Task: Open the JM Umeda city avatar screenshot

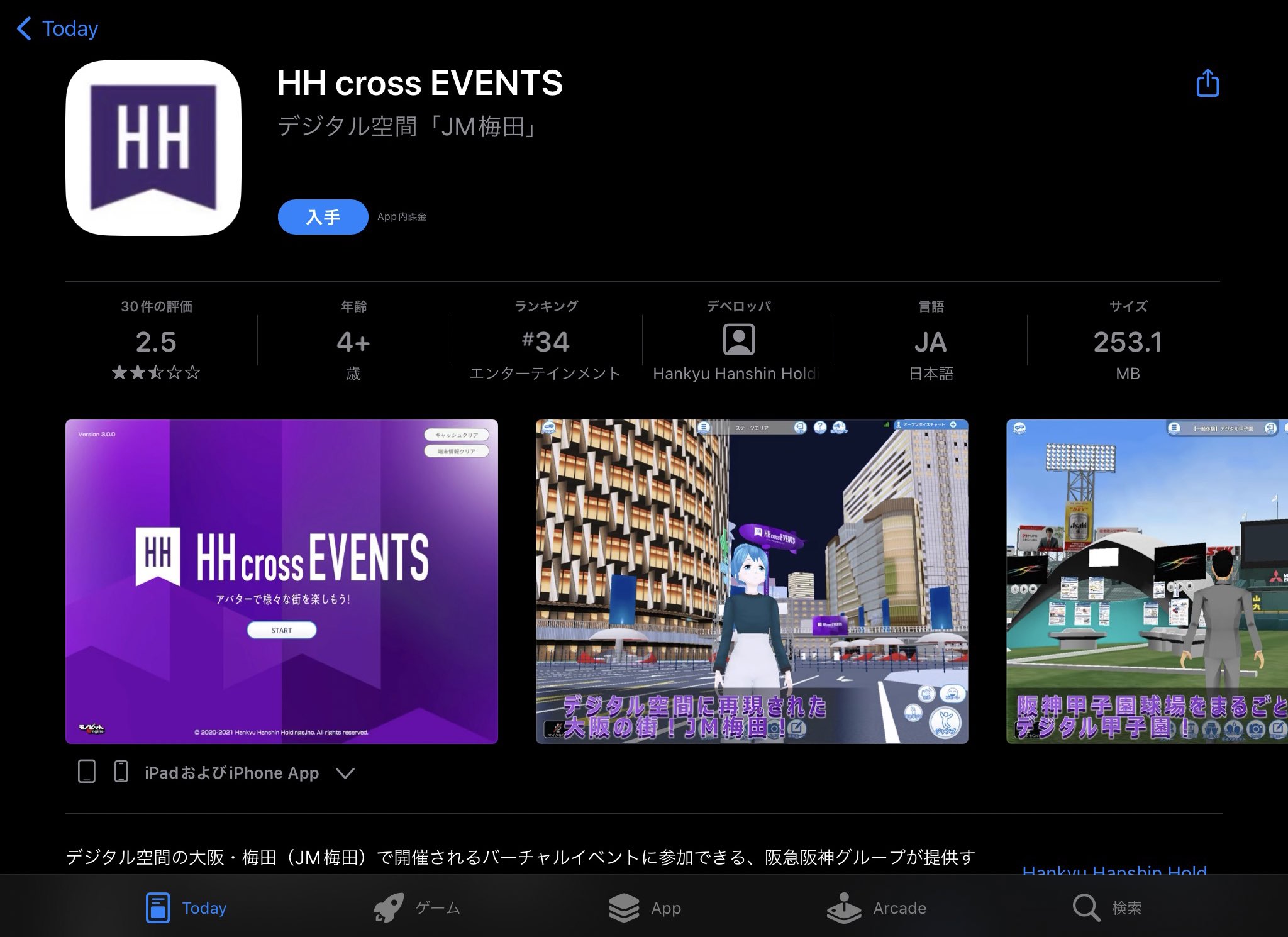Action: pos(752,582)
